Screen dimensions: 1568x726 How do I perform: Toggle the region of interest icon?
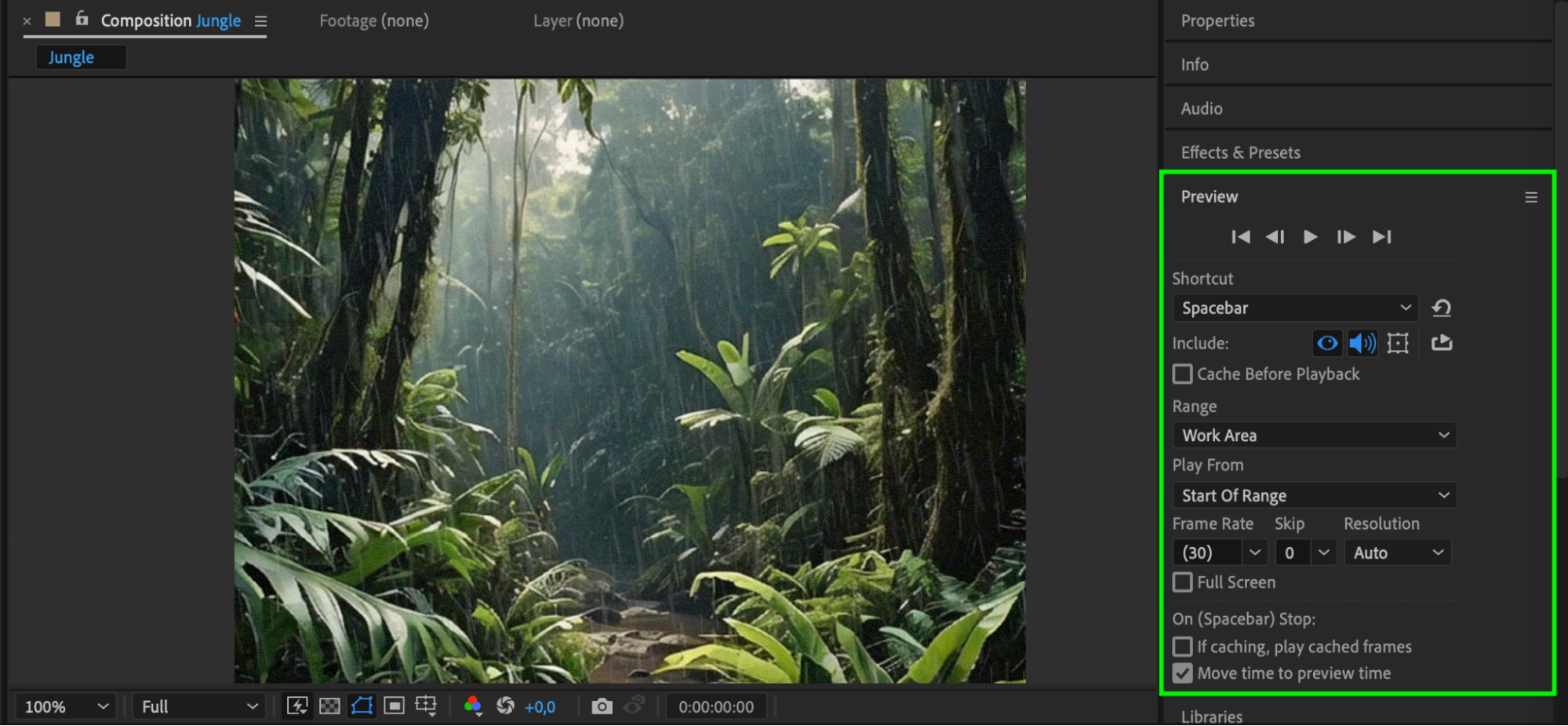394,706
